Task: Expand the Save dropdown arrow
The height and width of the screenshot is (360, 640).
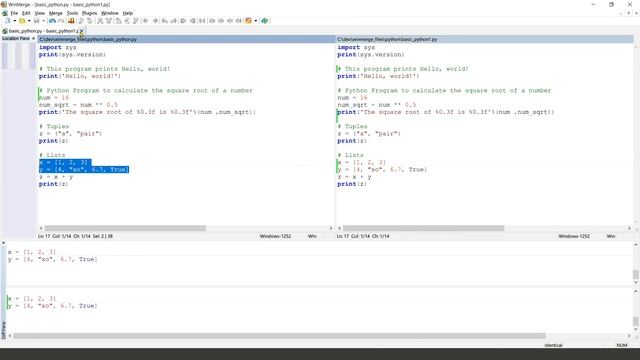Action: click(43, 21)
